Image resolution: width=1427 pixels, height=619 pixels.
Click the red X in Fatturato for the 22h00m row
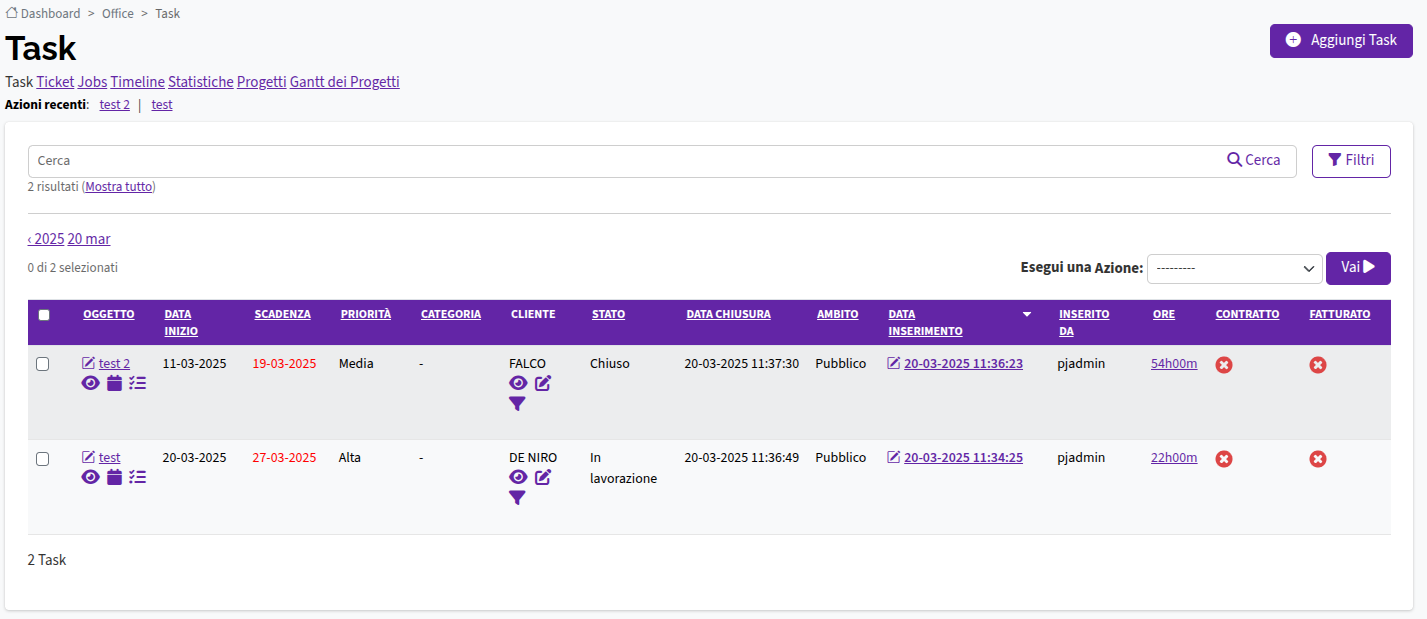point(1318,459)
